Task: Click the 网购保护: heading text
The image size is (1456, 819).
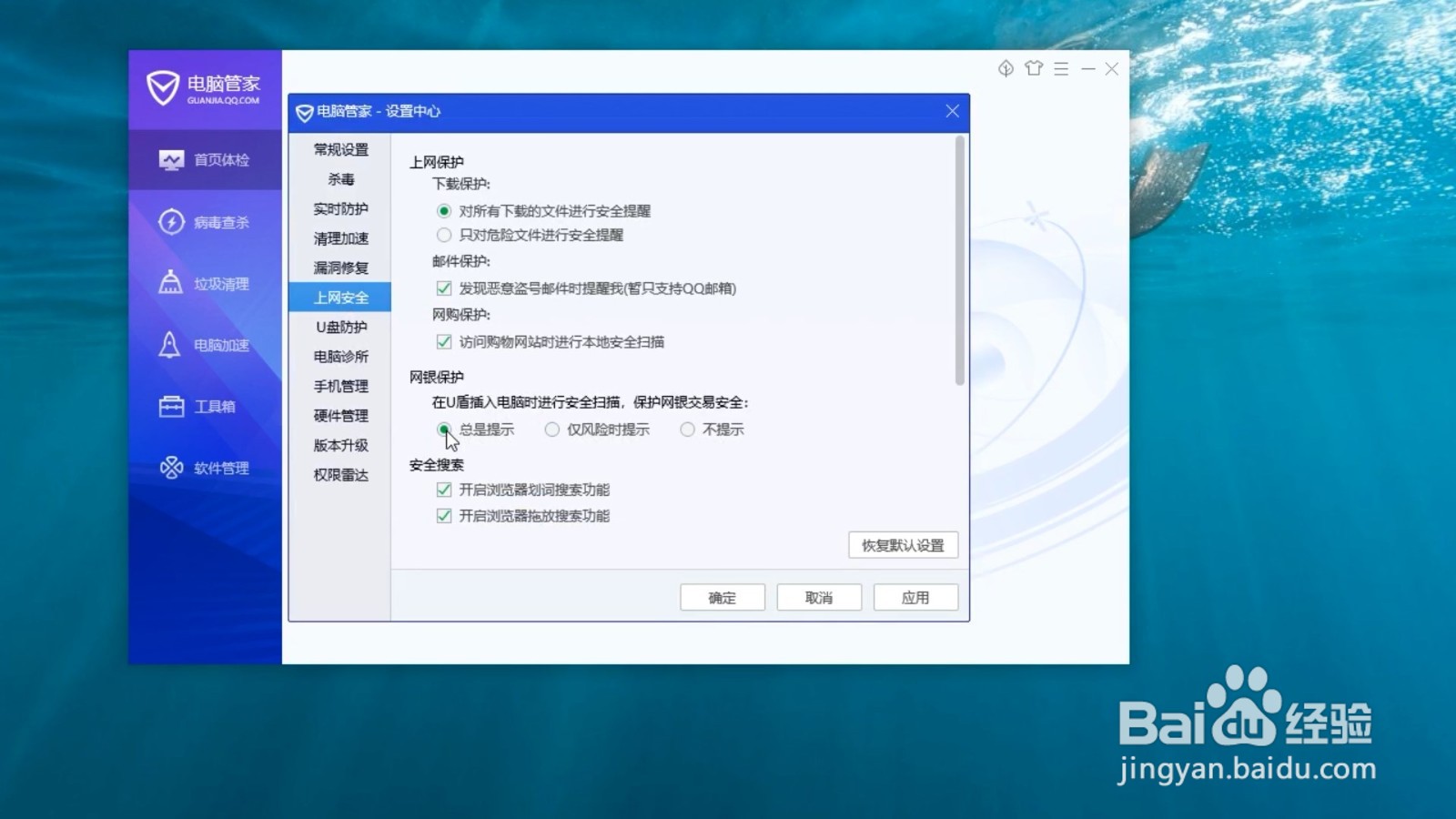Action: 461,315
